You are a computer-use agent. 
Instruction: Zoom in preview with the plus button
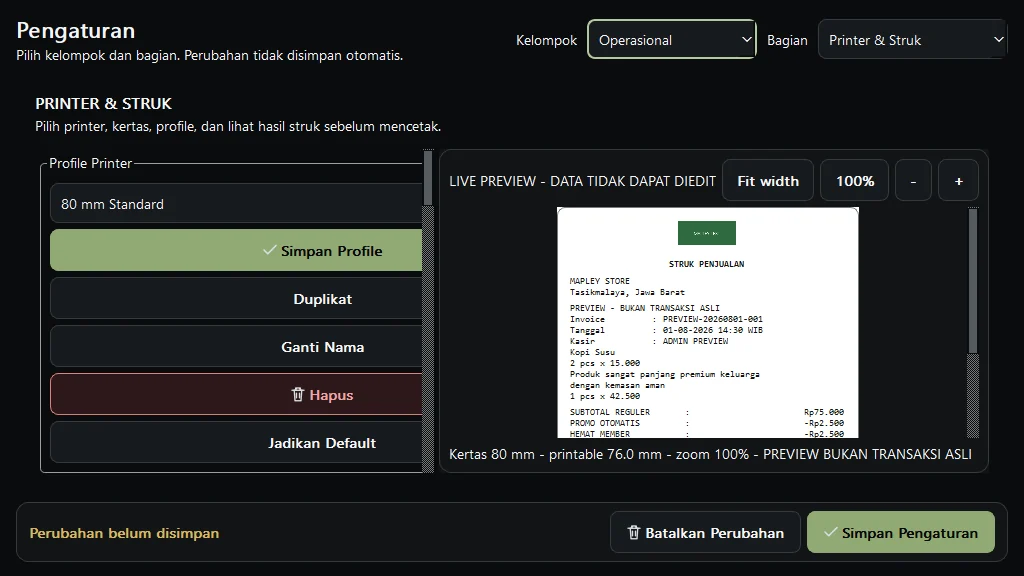point(959,181)
